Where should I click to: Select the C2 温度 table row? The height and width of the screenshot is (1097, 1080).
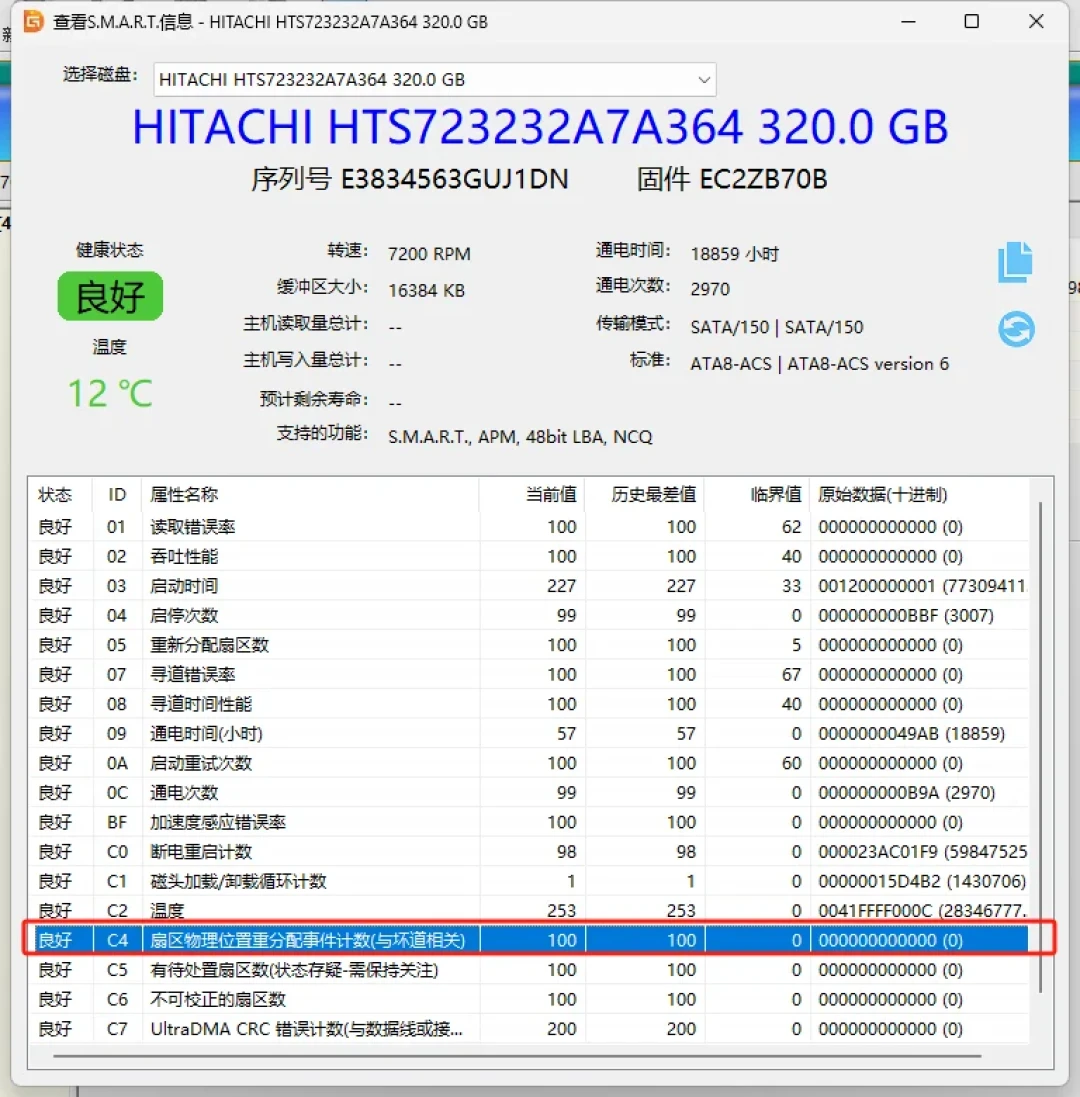(x=529, y=910)
